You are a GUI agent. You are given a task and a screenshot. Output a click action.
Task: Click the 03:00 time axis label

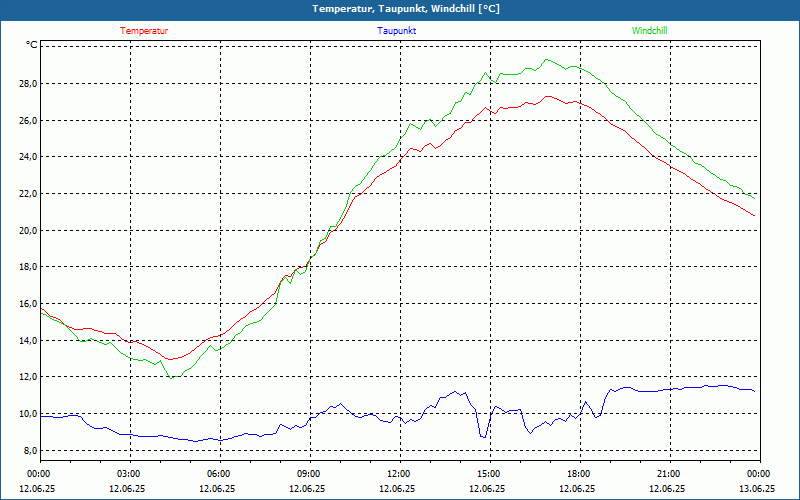(x=128, y=474)
